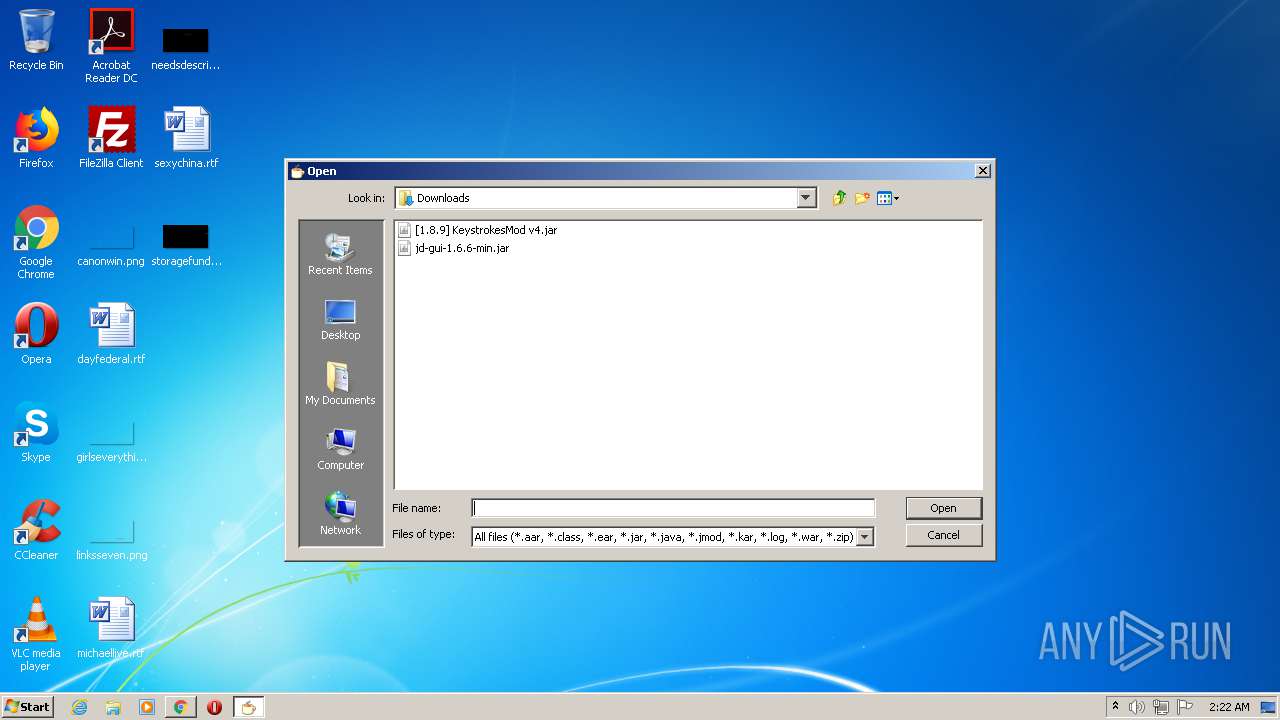Select CCleaner desktop shortcut
The width and height of the screenshot is (1280, 720).
(36, 530)
